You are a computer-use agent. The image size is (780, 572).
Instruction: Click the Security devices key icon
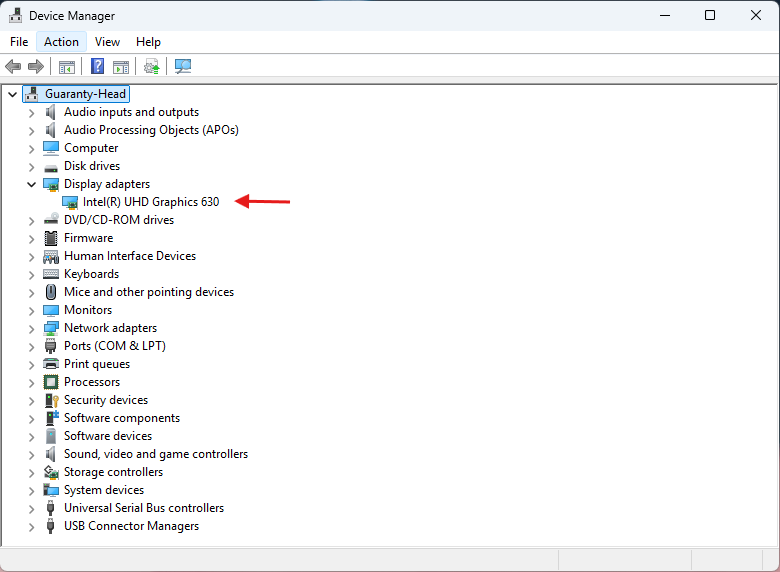[x=51, y=400]
